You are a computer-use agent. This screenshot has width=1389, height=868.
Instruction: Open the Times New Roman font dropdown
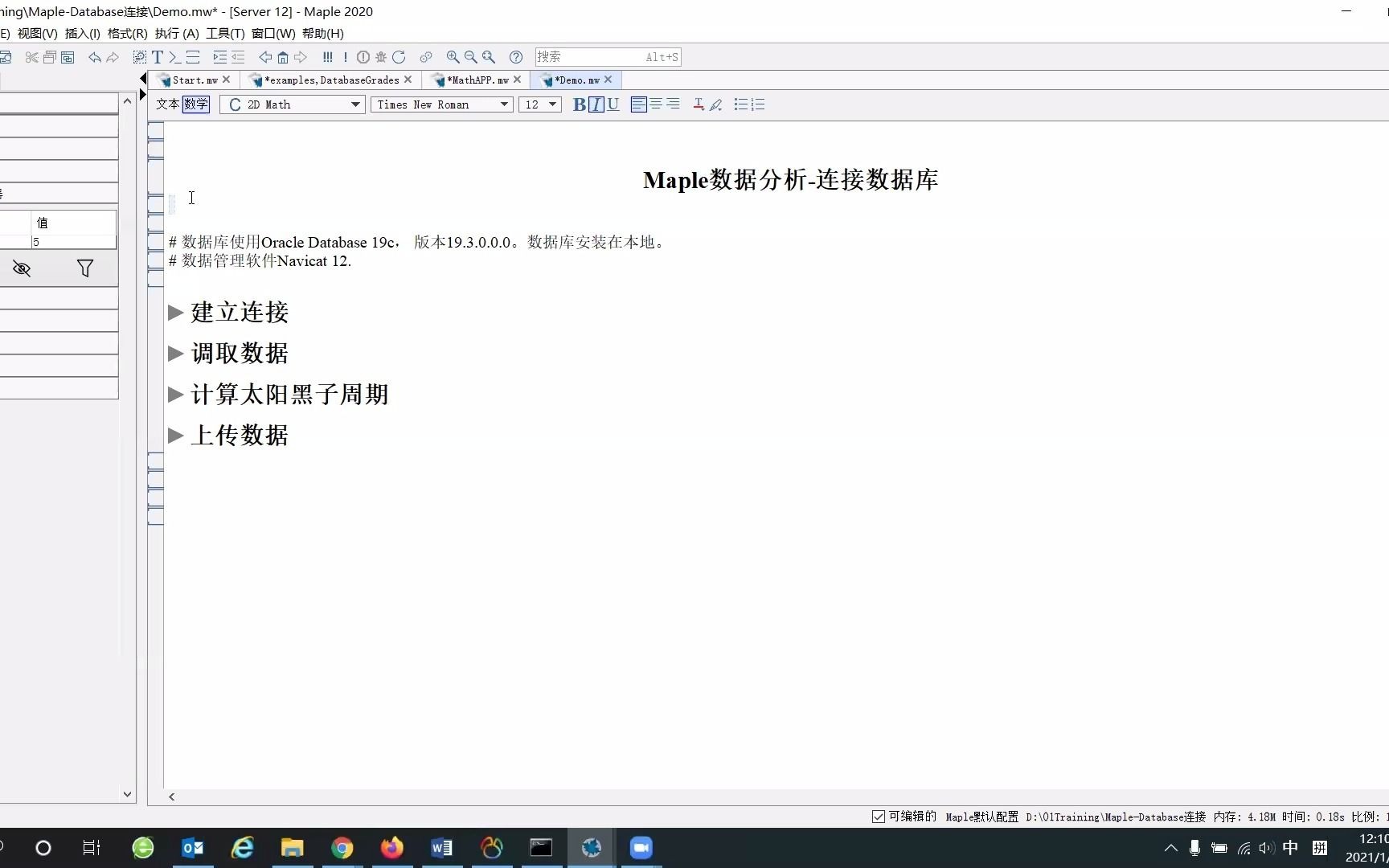coord(502,104)
